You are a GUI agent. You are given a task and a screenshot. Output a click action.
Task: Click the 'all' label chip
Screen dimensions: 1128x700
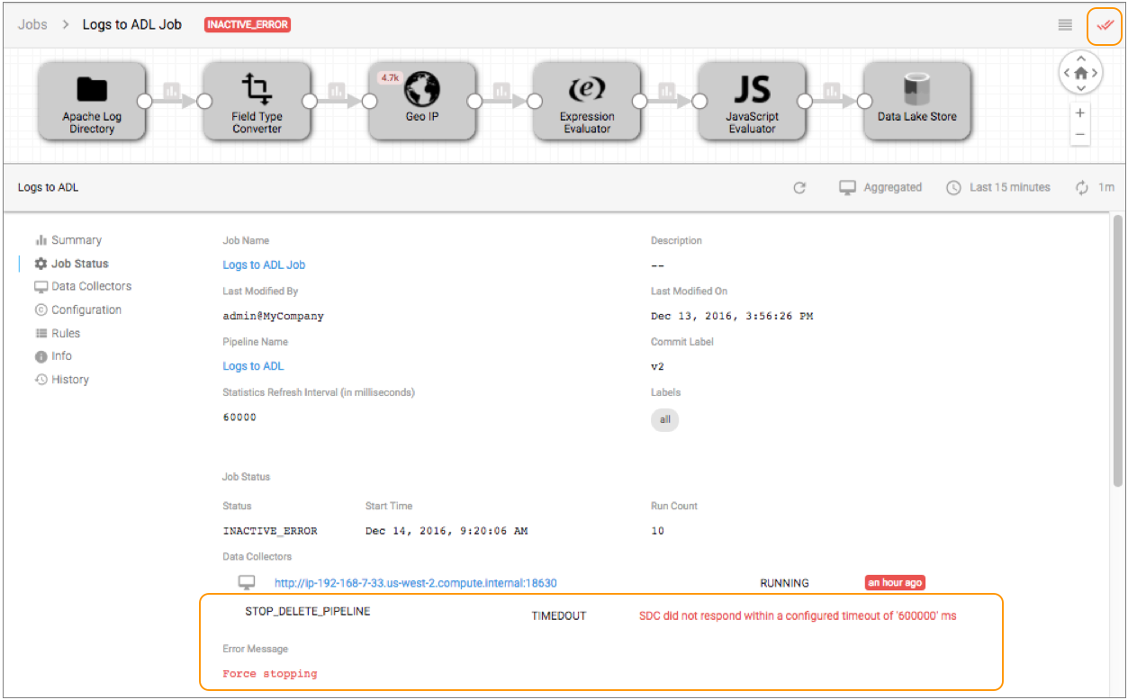coord(665,419)
